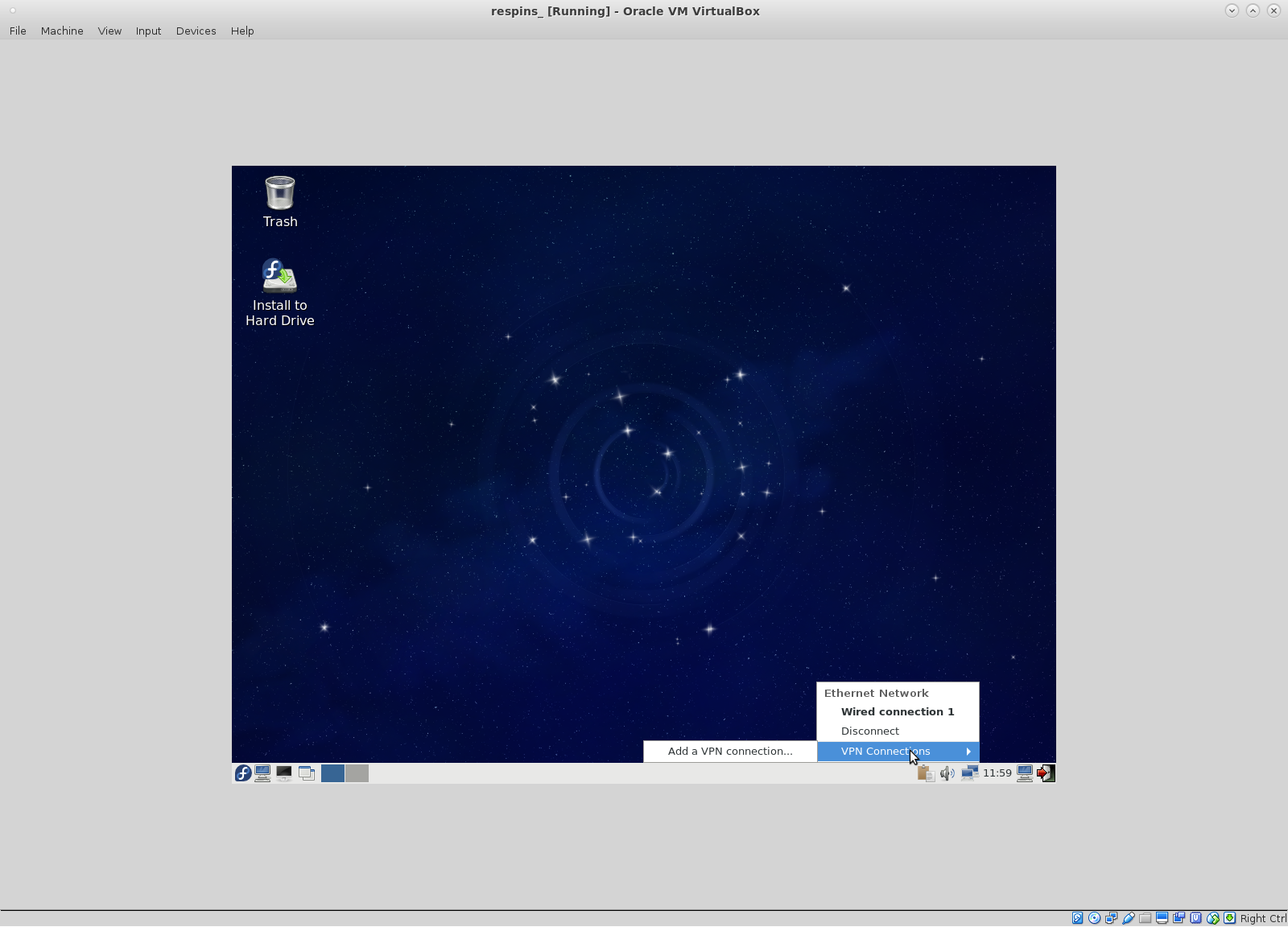Click the network adapters status icon
This screenshot has width=1288, height=927.
1111,918
